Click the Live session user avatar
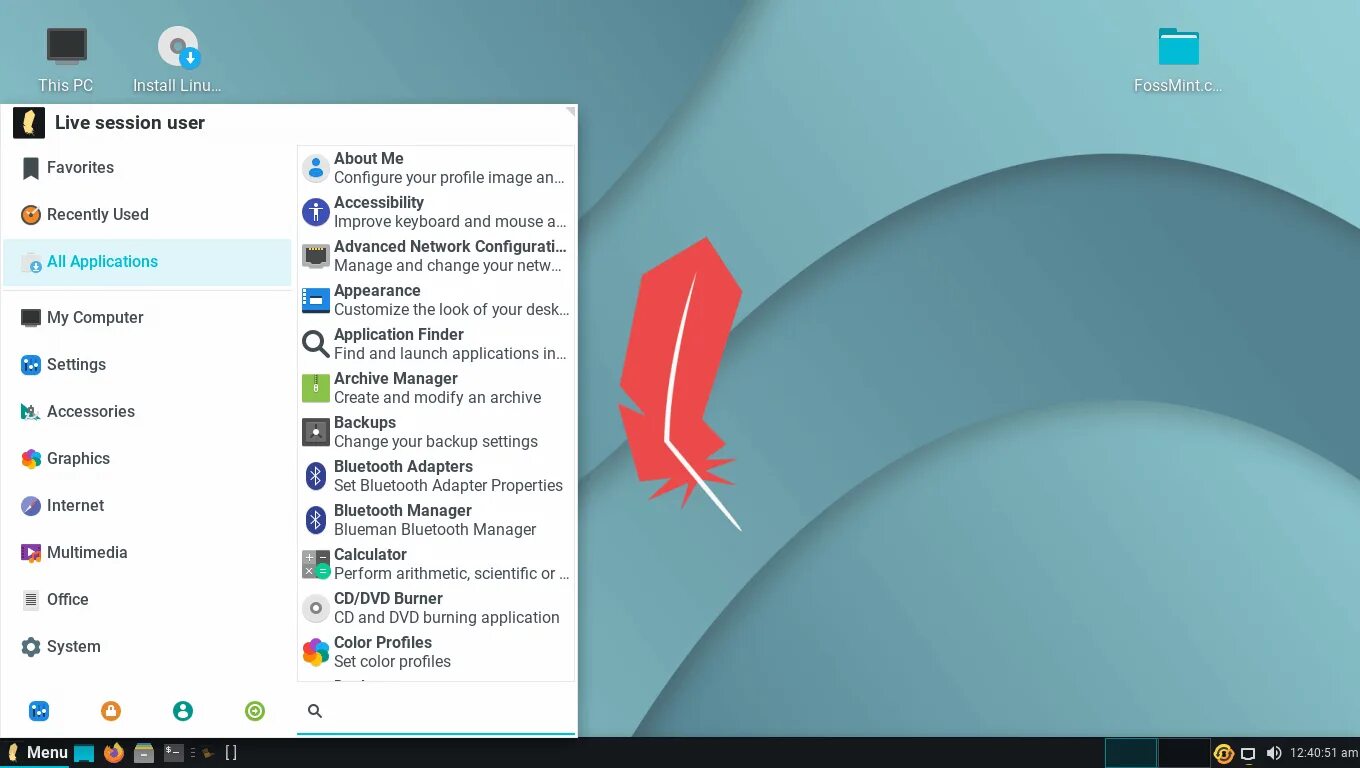1360x768 pixels. 29,123
